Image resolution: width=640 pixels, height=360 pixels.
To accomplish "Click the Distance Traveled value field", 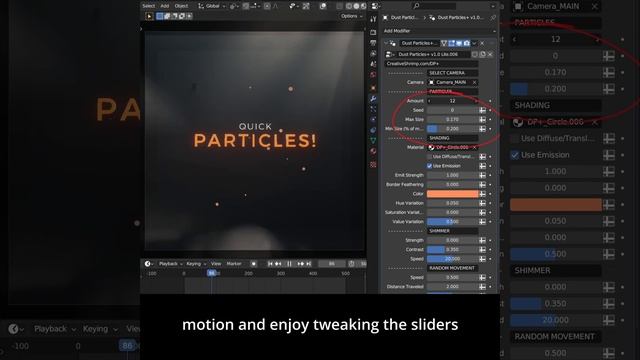I will (452, 287).
